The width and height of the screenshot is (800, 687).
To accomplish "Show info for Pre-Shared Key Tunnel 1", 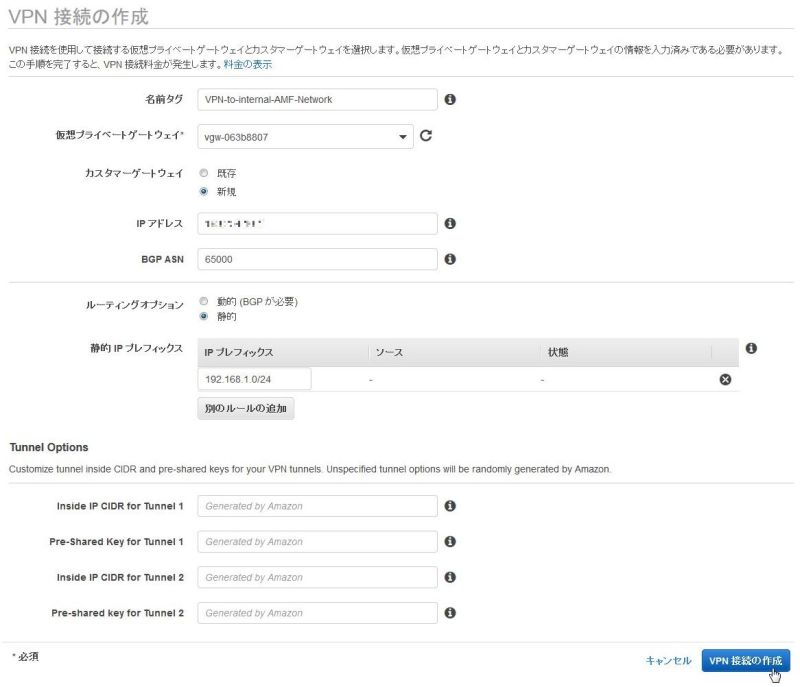I will 450,541.
